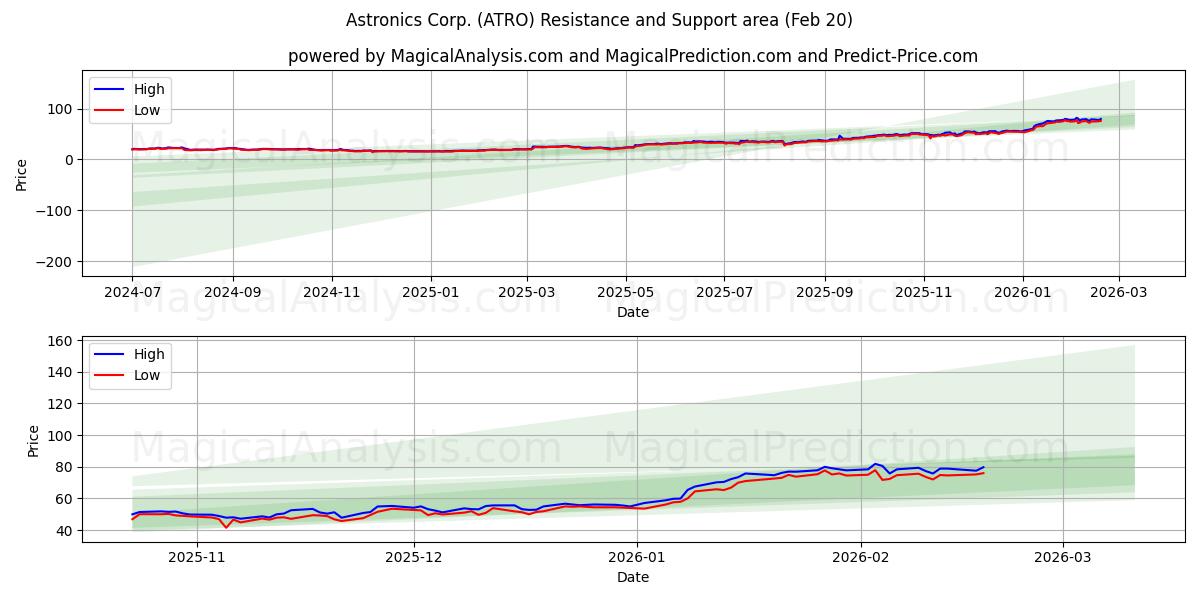Image resolution: width=1200 pixels, height=600 pixels.
Task: Click the 'Price' y-axis title of top chart
Action: 22,174
